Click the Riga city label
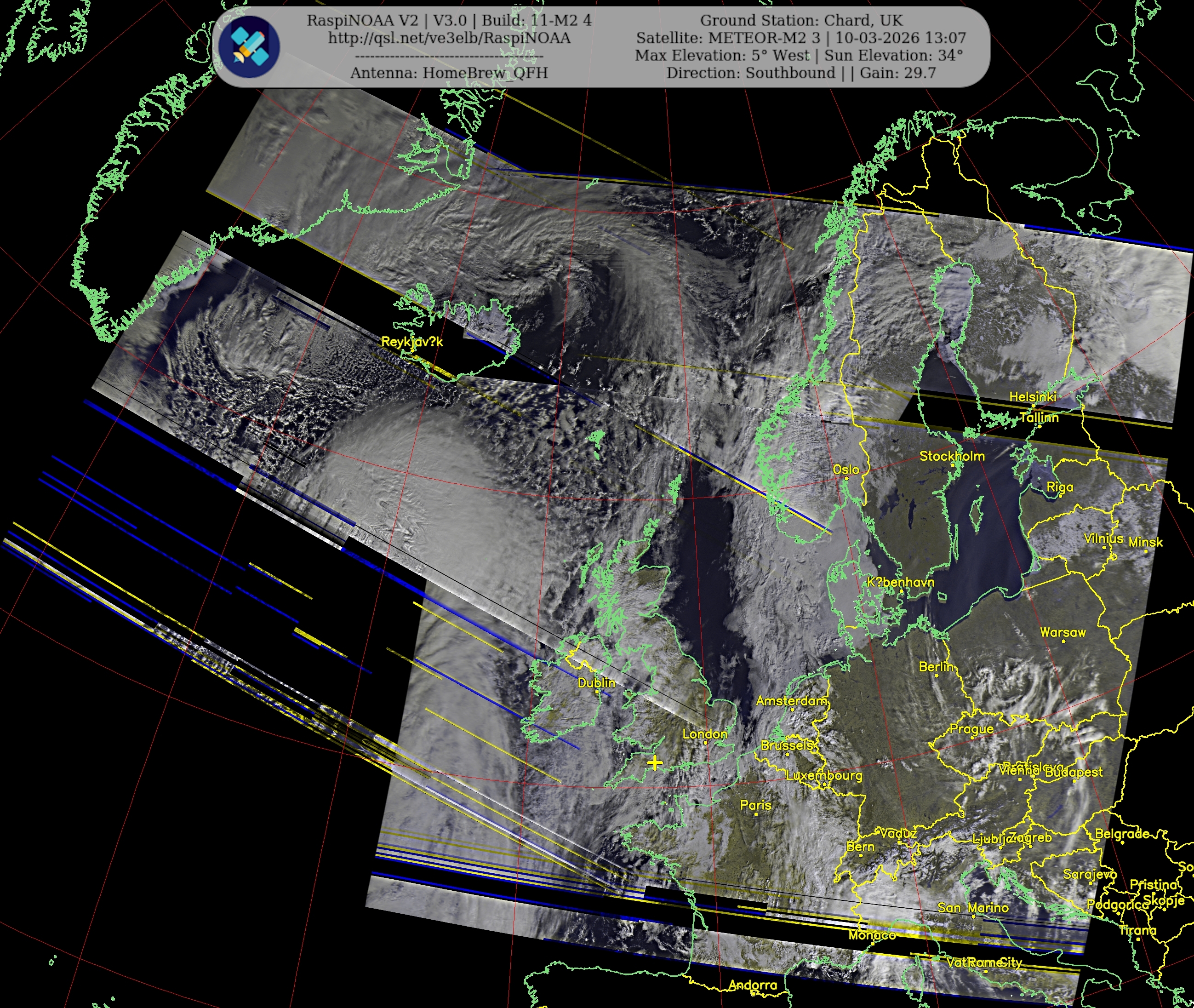Viewport: 1194px width, 1008px height. point(1060,487)
